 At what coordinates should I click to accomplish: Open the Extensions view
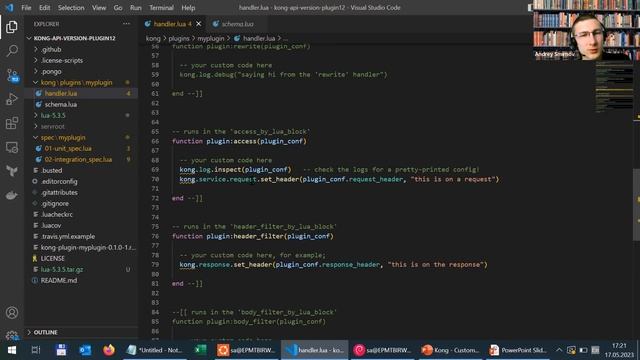click(x=12, y=123)
